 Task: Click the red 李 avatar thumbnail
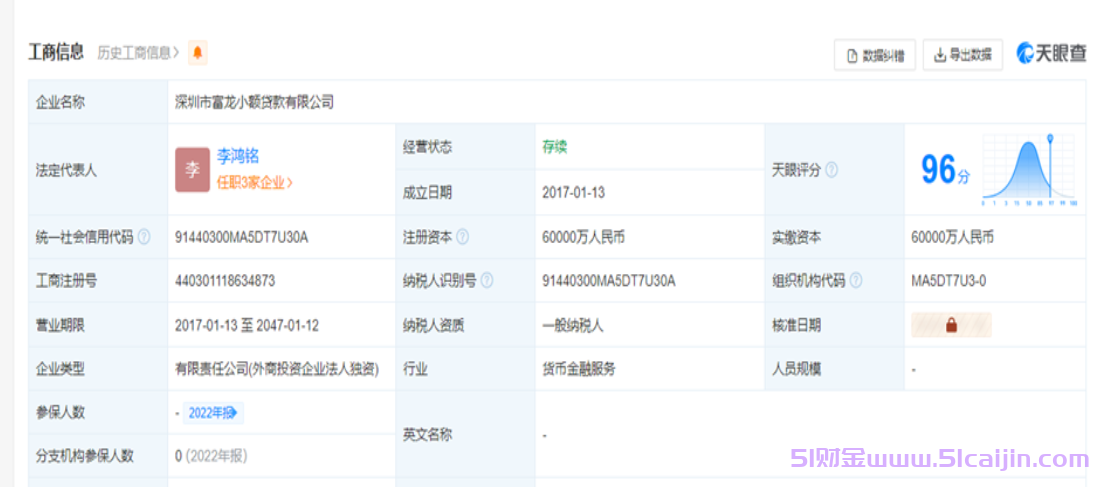(192, 170)
